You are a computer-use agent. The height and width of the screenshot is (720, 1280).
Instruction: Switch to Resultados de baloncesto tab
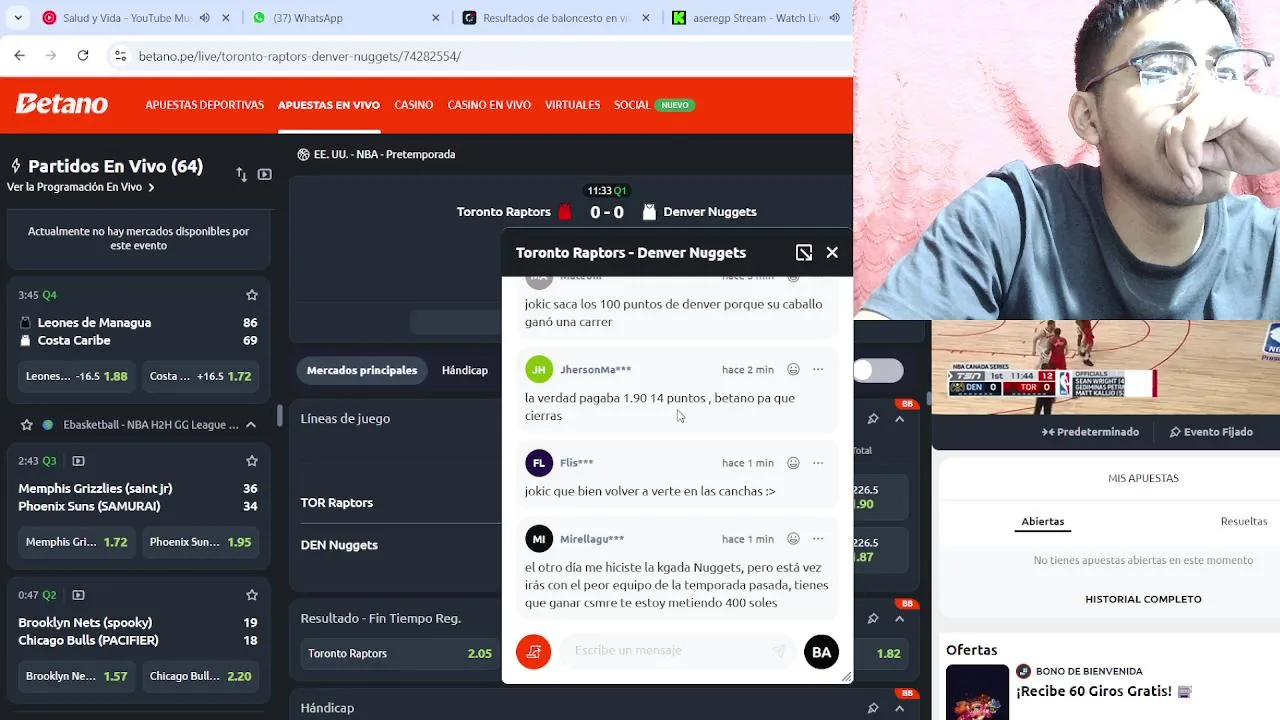point(555,18)
